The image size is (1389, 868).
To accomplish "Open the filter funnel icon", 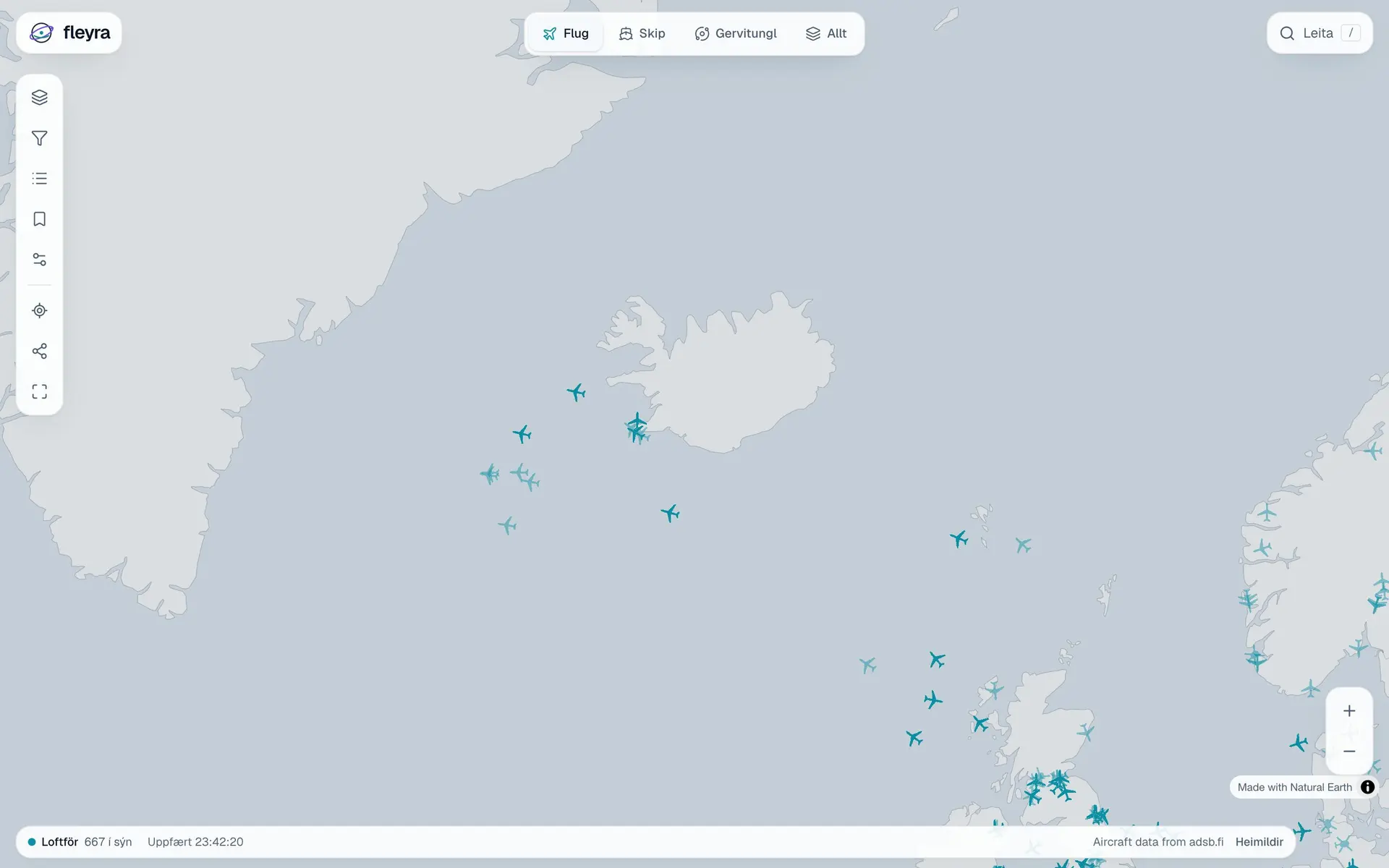I will [40, 137].
